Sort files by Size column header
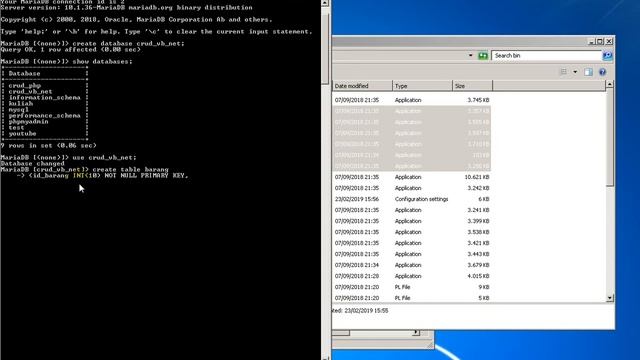This screenshot has height=360, width=640. point(473,86)
